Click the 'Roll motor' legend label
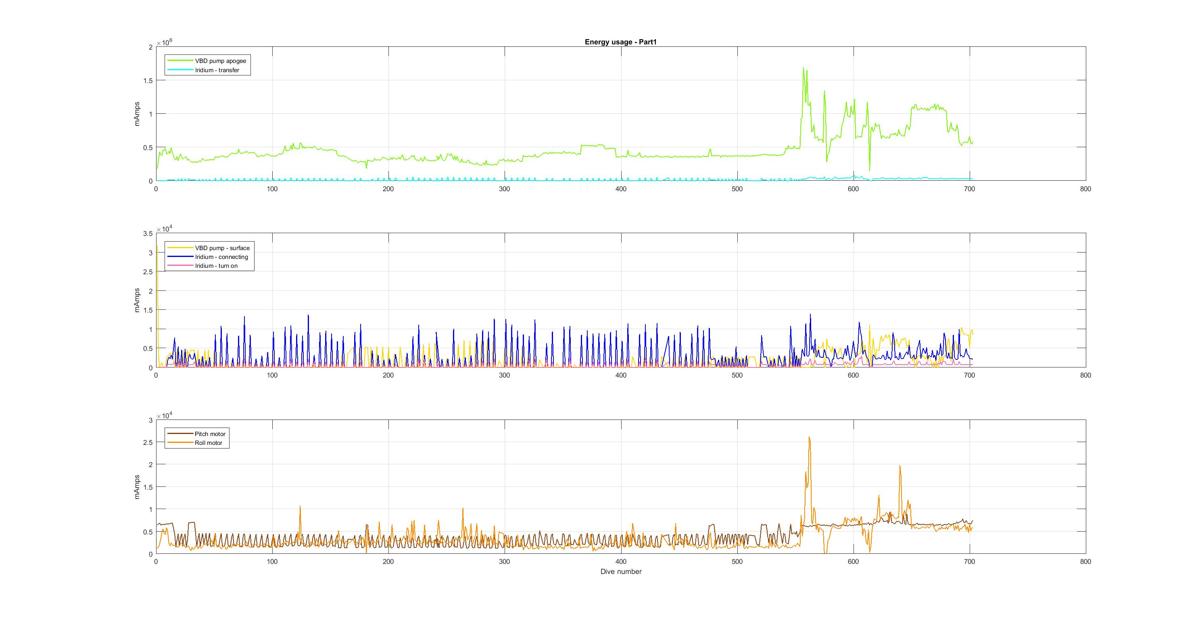Screen dimensions: 1200x622 [210, 442]
